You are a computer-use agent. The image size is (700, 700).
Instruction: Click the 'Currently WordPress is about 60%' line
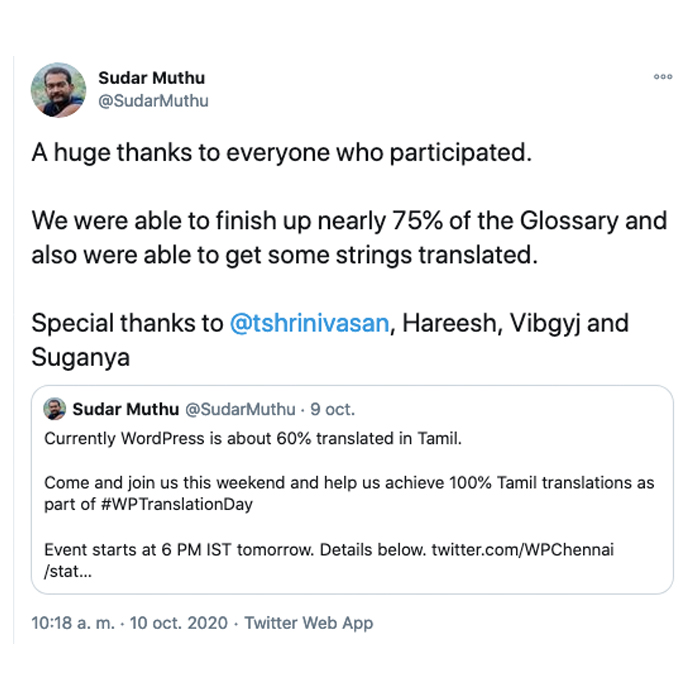[253, 438]
